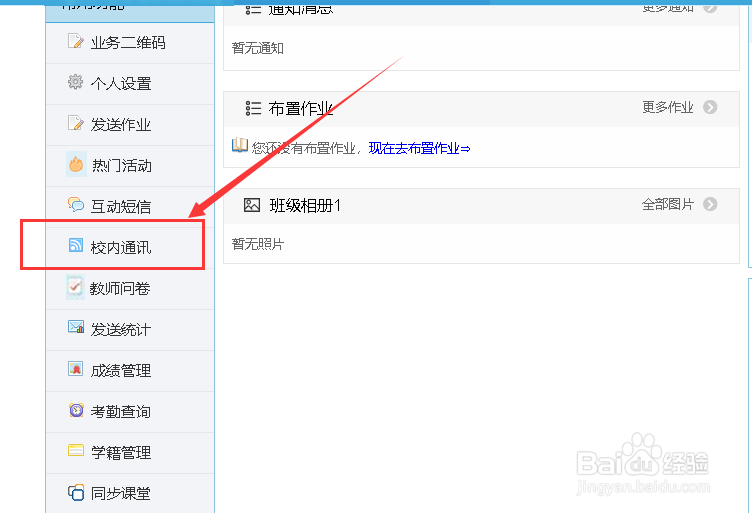Go to 考勤查询 in the sidebar
This screenshot has width=752, height=513.
point(130,412)
